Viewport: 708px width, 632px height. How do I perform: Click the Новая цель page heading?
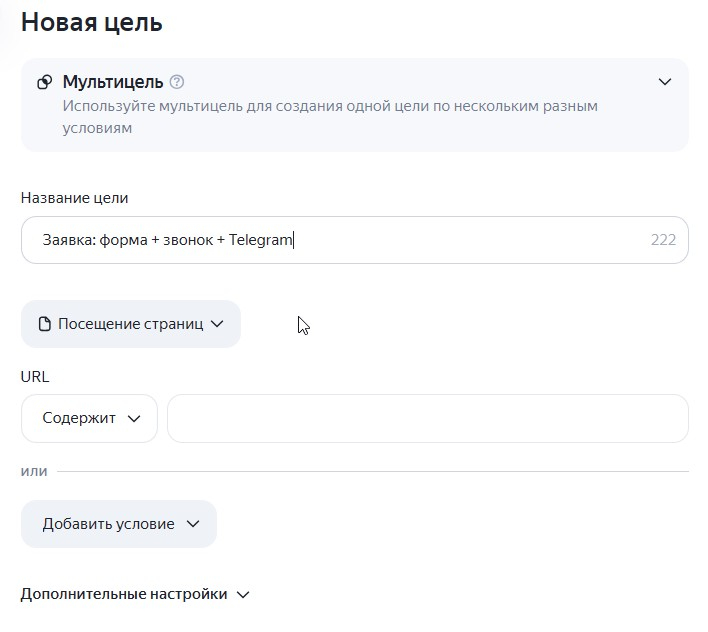click(92, 22)
